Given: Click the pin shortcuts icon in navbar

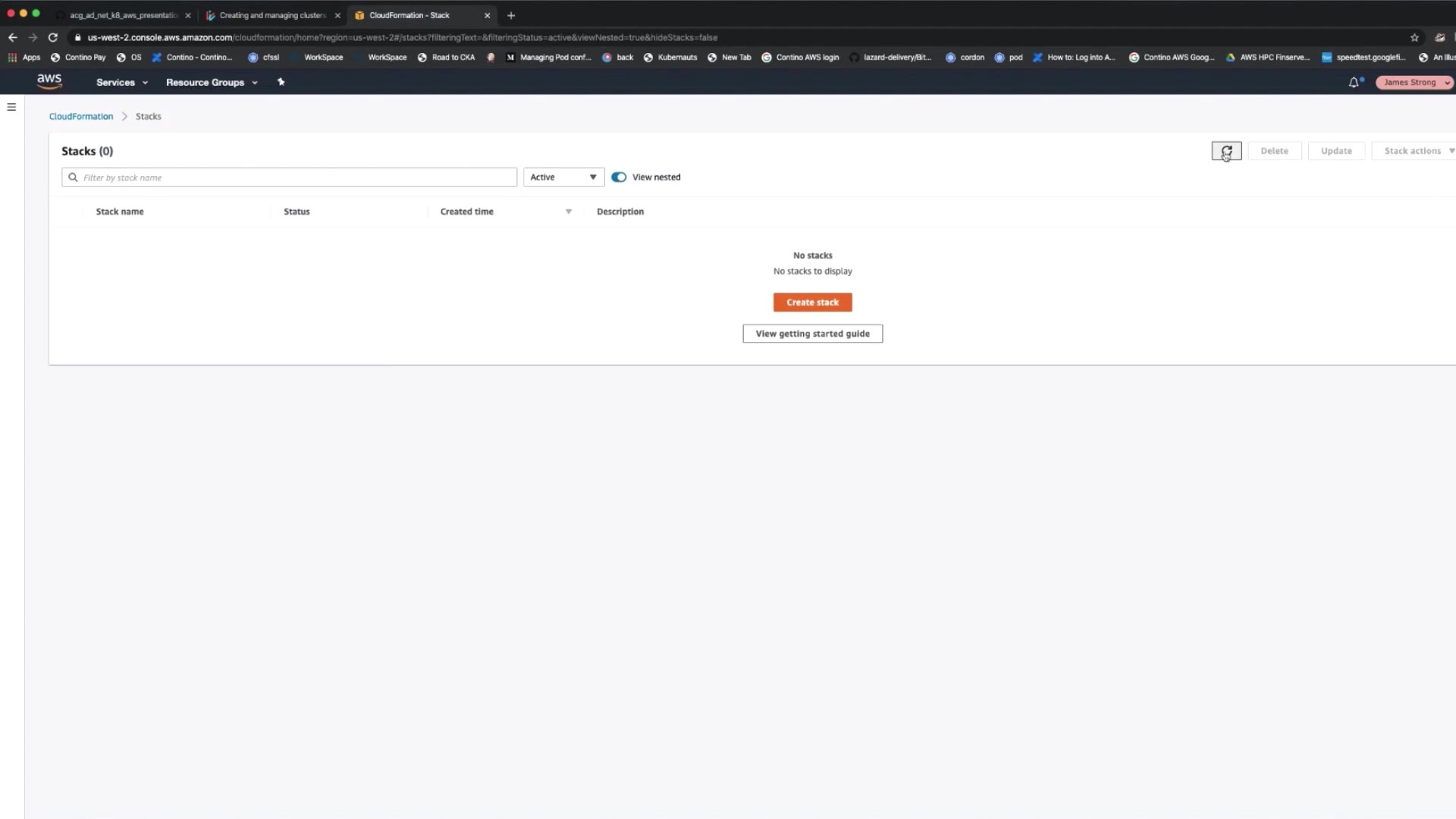Looking at the screenshot, I should coord(281,82).
